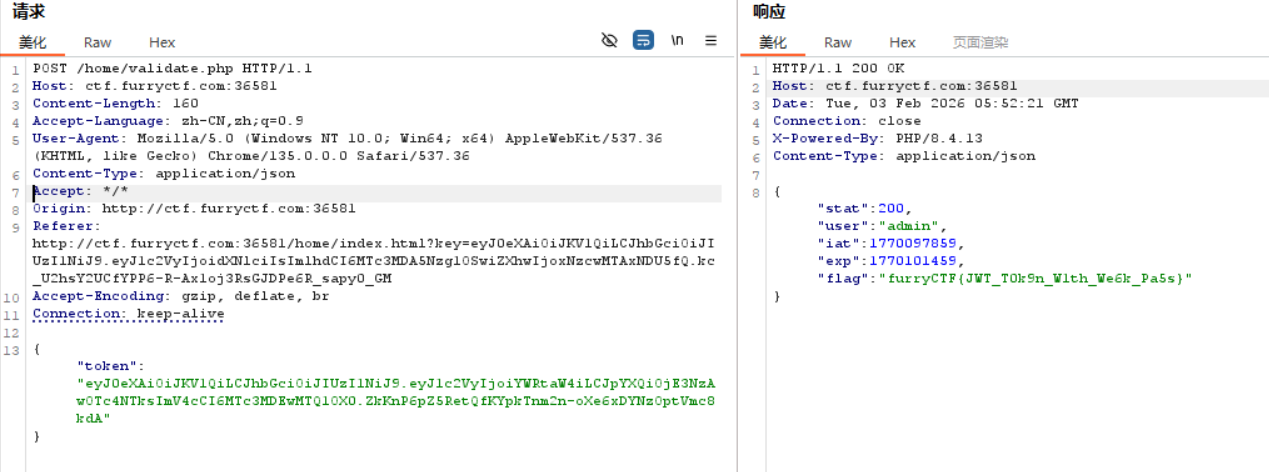The image size is (1269, 472).
Task: Open the response Raw tab
Action: [838, 42]
